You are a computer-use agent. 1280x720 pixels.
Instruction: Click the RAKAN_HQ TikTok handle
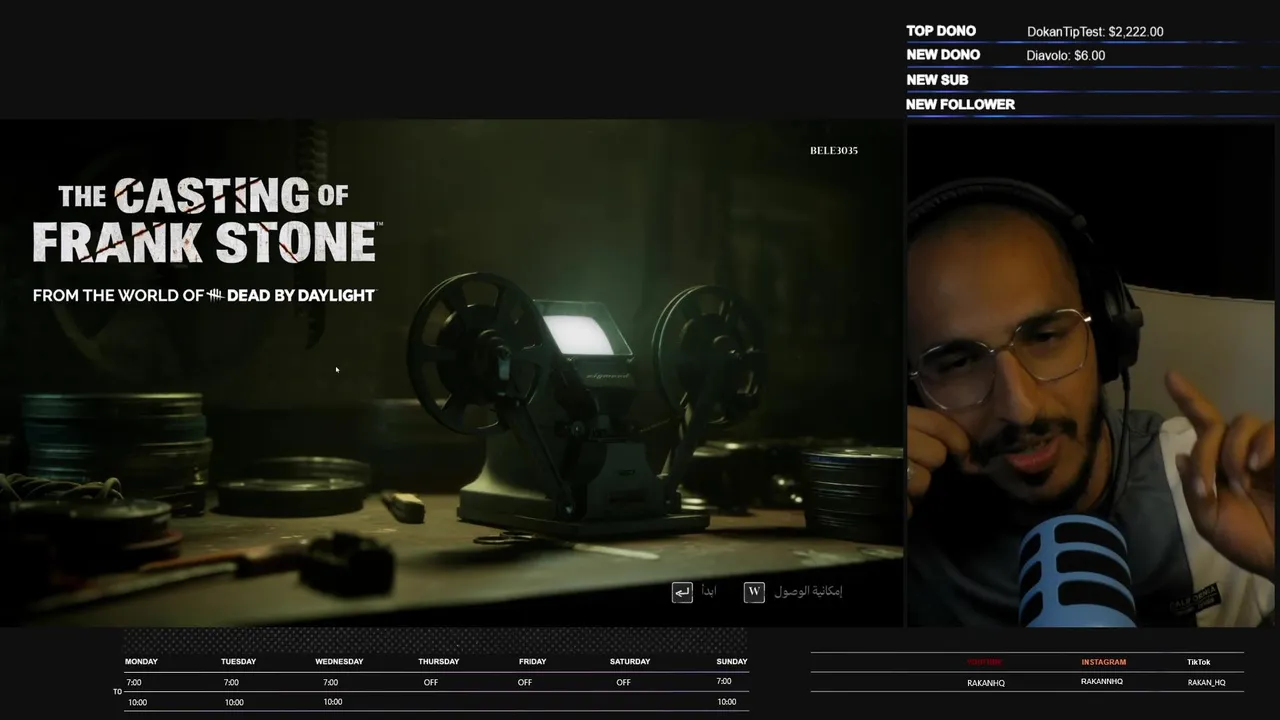point(1206,683)
